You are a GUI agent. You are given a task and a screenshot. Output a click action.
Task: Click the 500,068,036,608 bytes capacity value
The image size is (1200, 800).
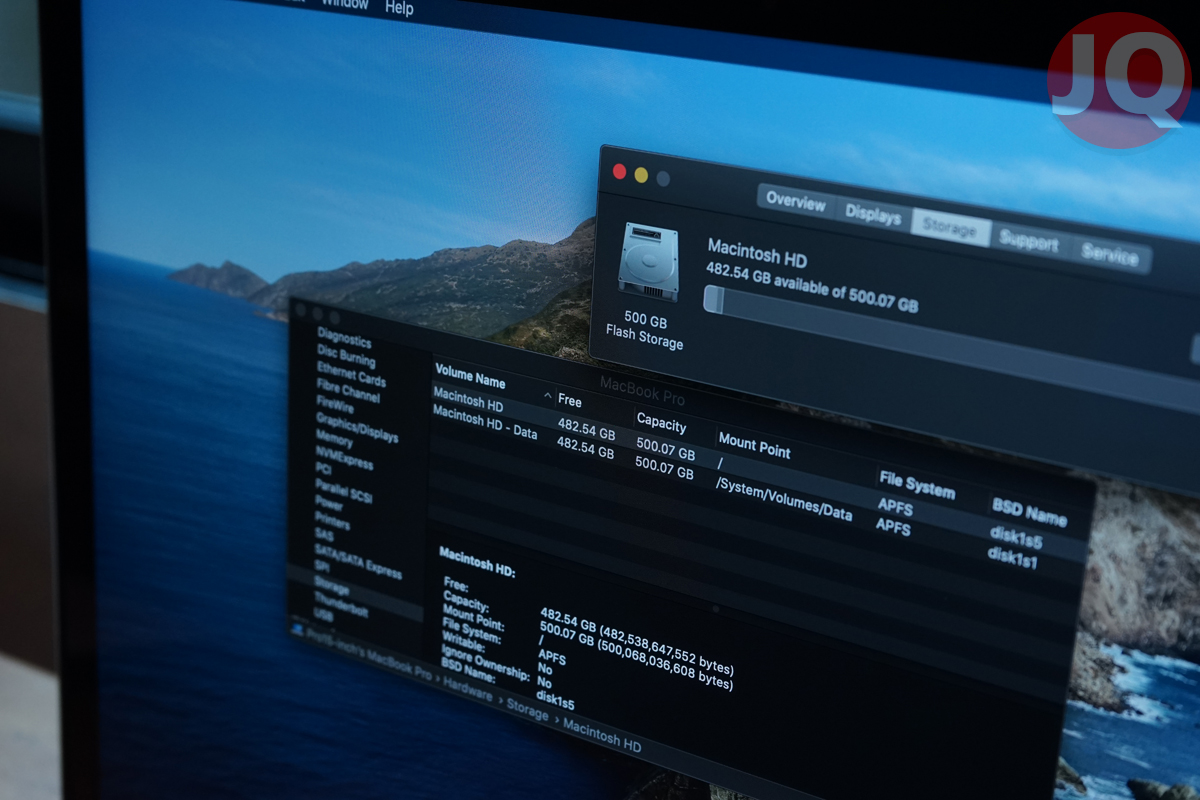pyautogui.click(x=664, y=663)
